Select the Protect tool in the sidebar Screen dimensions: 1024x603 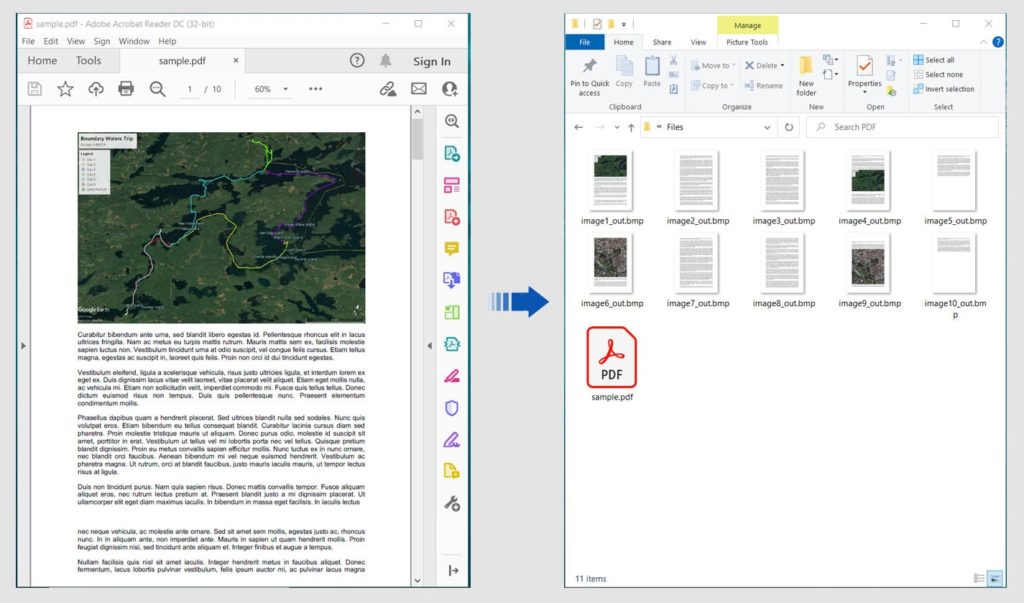click(452, 407)
